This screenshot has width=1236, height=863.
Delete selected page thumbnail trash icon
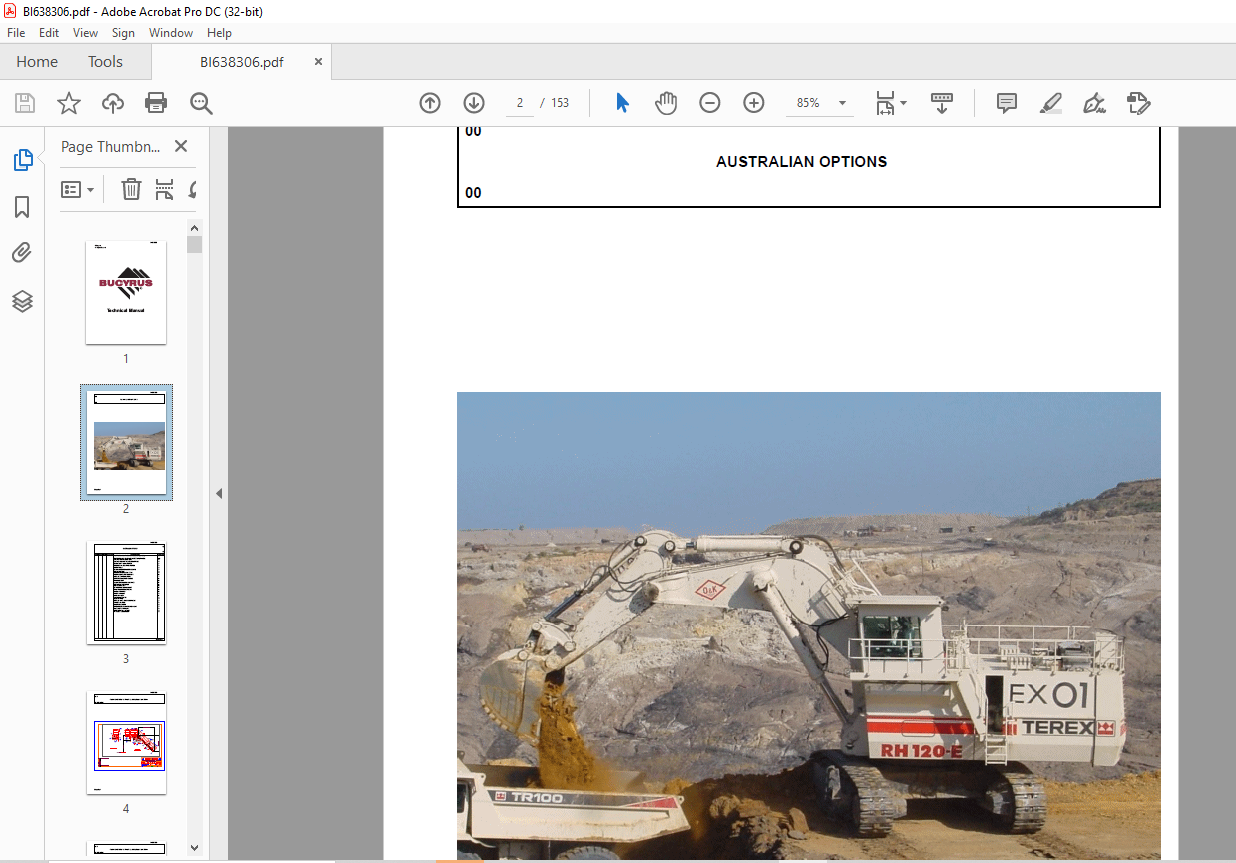(x=131, y=189)
